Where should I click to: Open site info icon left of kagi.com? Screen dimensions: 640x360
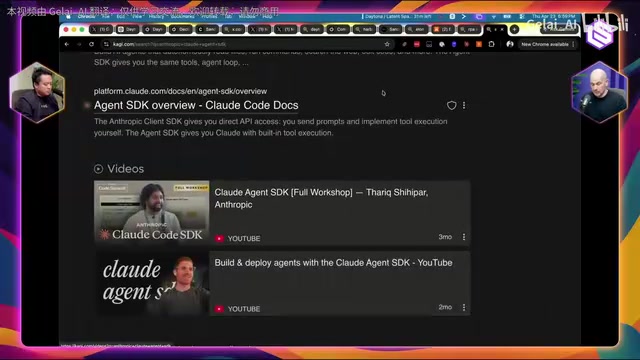coord(106,44)
